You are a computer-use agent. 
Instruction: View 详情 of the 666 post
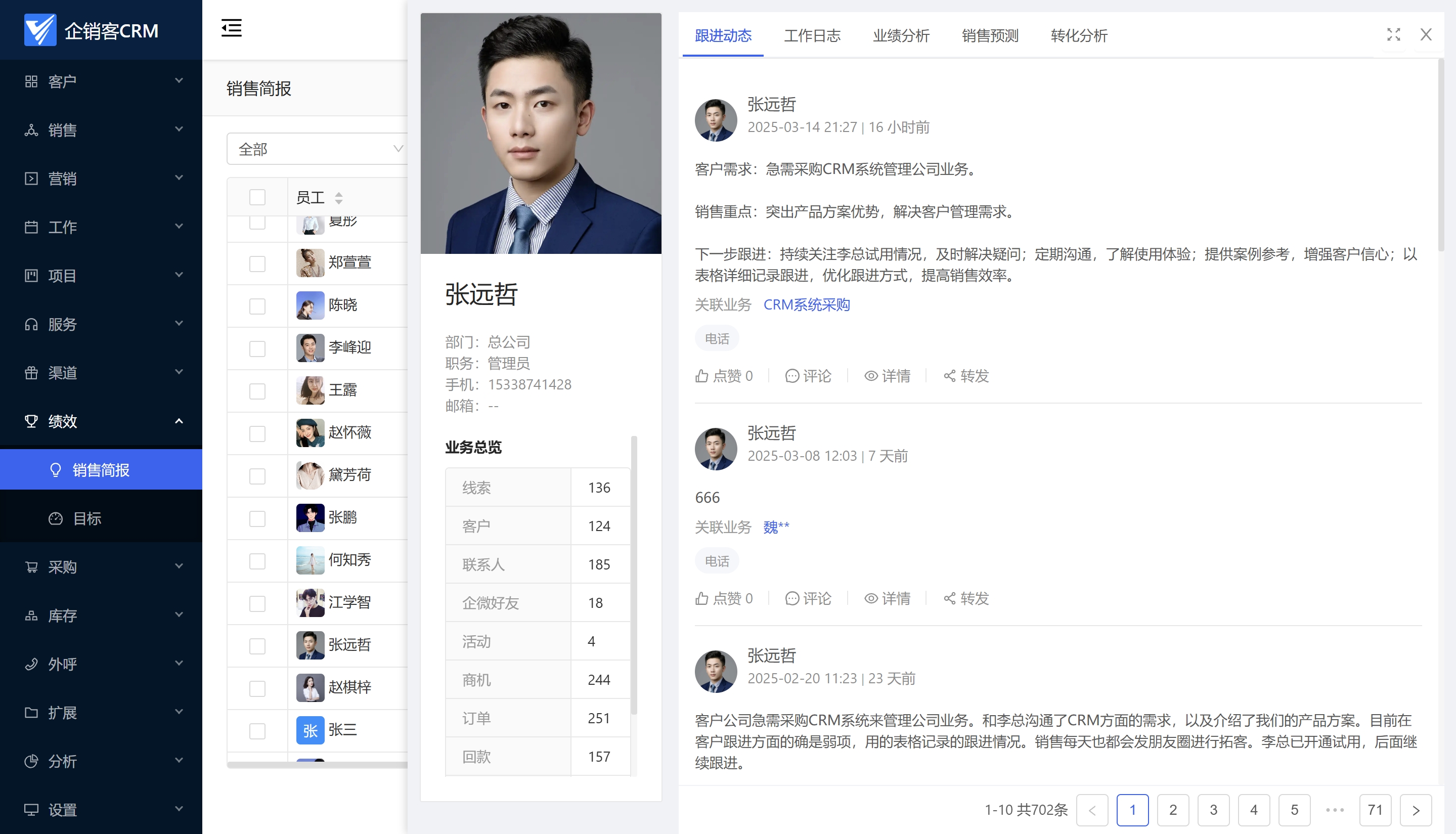887,599
